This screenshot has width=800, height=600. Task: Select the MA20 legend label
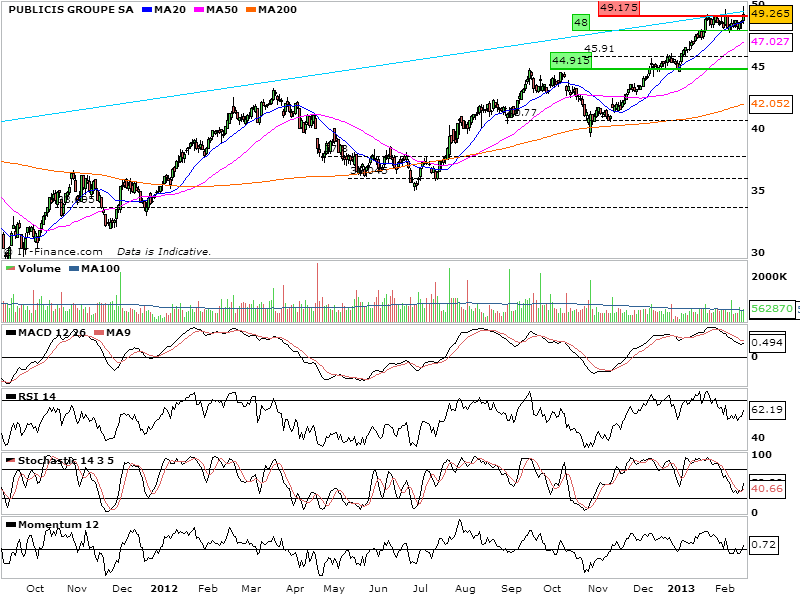coord(170,10)
